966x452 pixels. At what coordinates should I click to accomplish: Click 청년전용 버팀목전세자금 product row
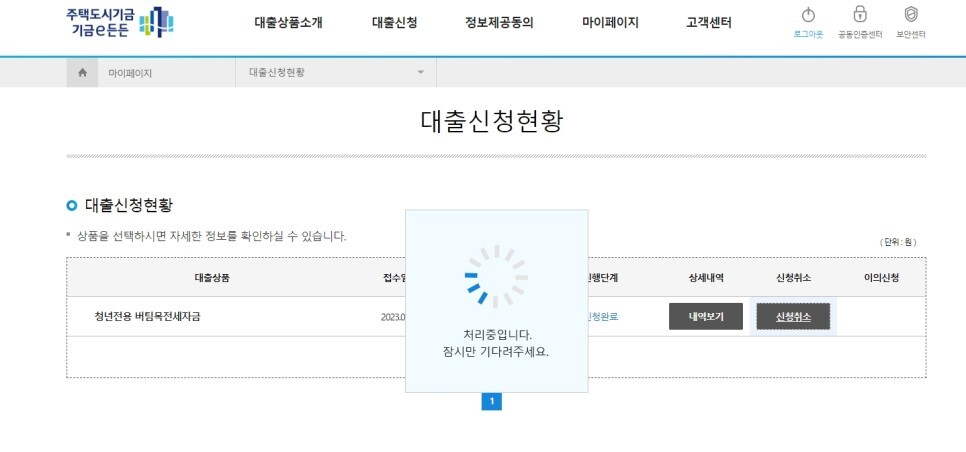[x=147, y=317]
